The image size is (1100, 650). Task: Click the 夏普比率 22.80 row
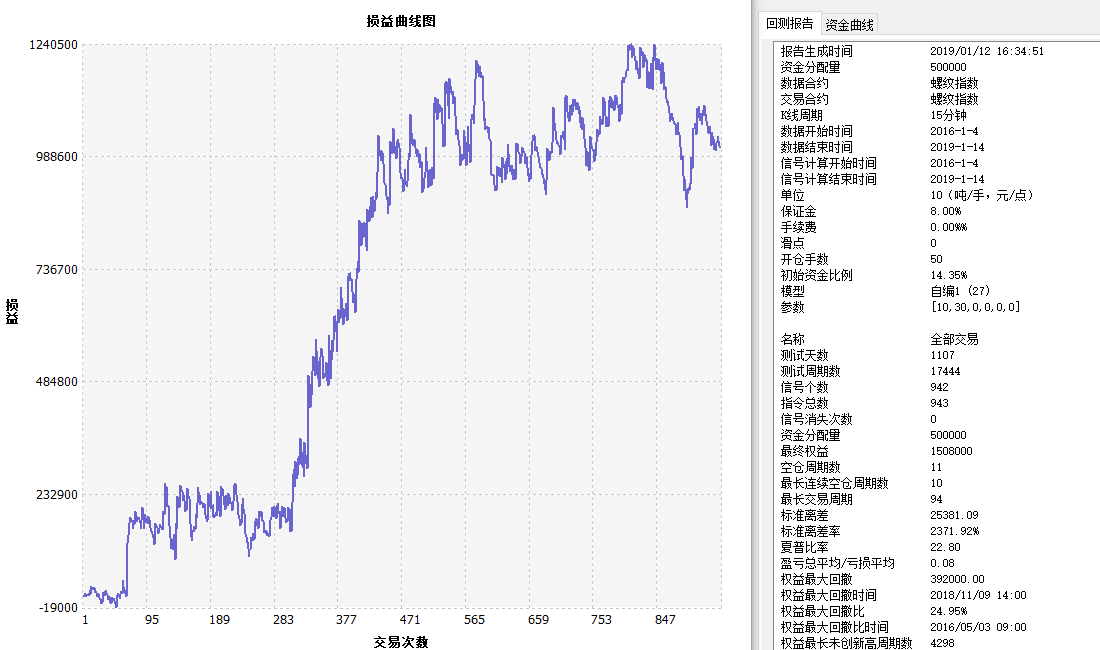point(804,547)
